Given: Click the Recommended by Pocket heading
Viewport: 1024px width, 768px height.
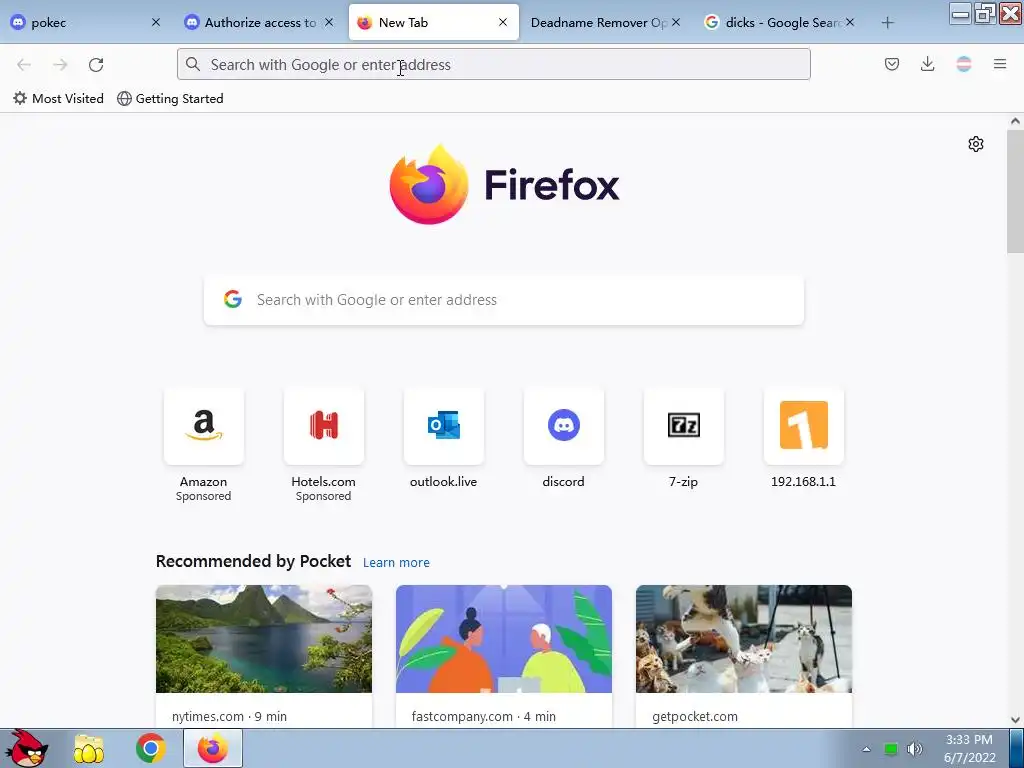Looking at the screenshot, I should 253,562.
